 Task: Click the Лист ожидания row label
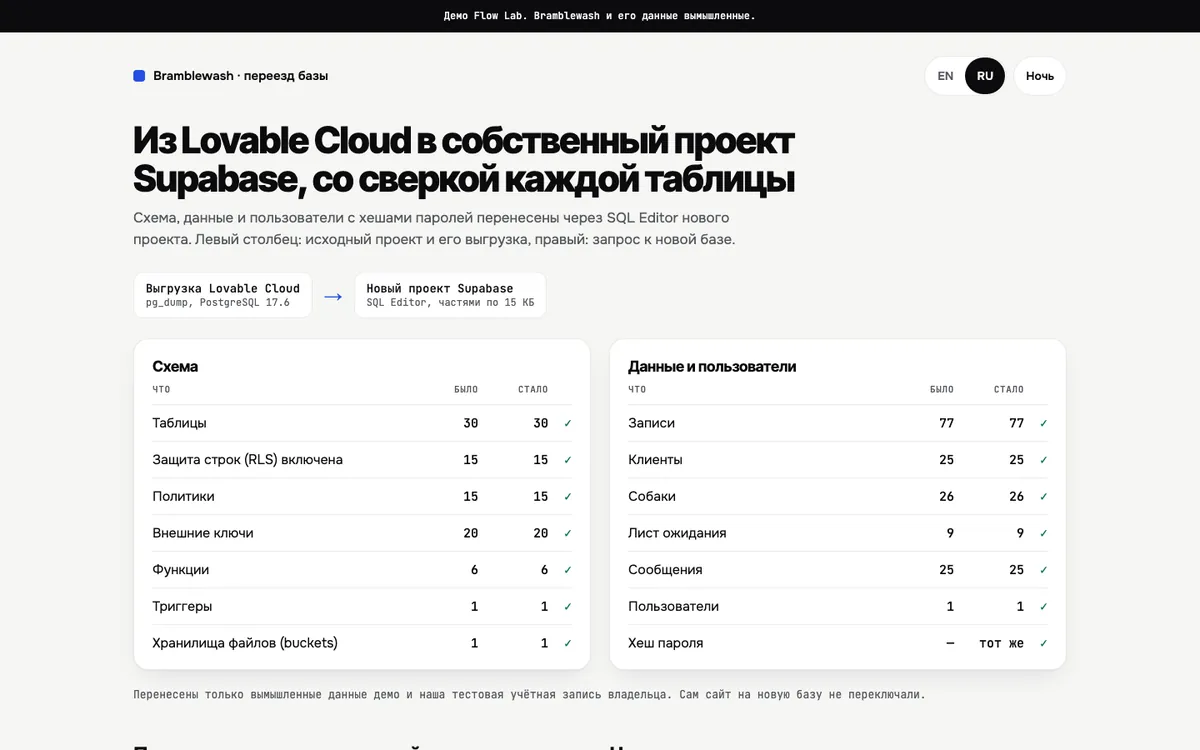coord(677,533)
